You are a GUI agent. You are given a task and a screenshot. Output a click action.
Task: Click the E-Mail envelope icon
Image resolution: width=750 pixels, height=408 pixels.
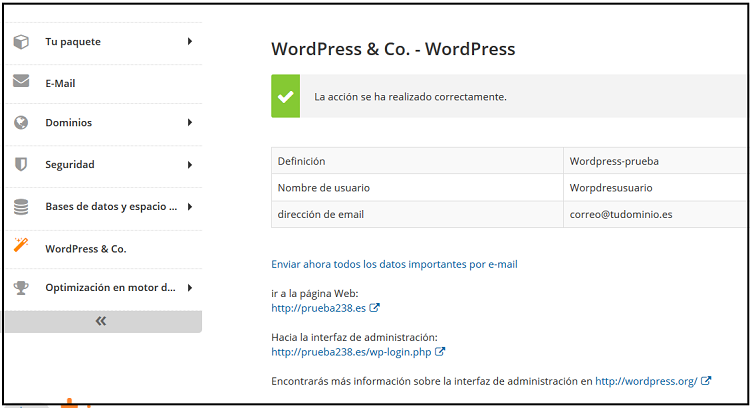[21, 81]
